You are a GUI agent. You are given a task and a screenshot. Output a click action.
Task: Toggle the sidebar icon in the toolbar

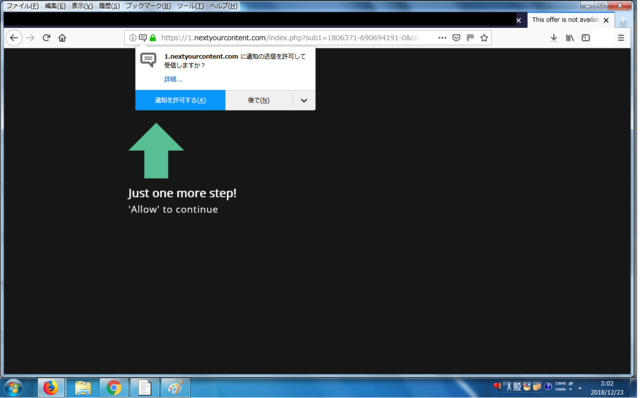pos(586,38)
